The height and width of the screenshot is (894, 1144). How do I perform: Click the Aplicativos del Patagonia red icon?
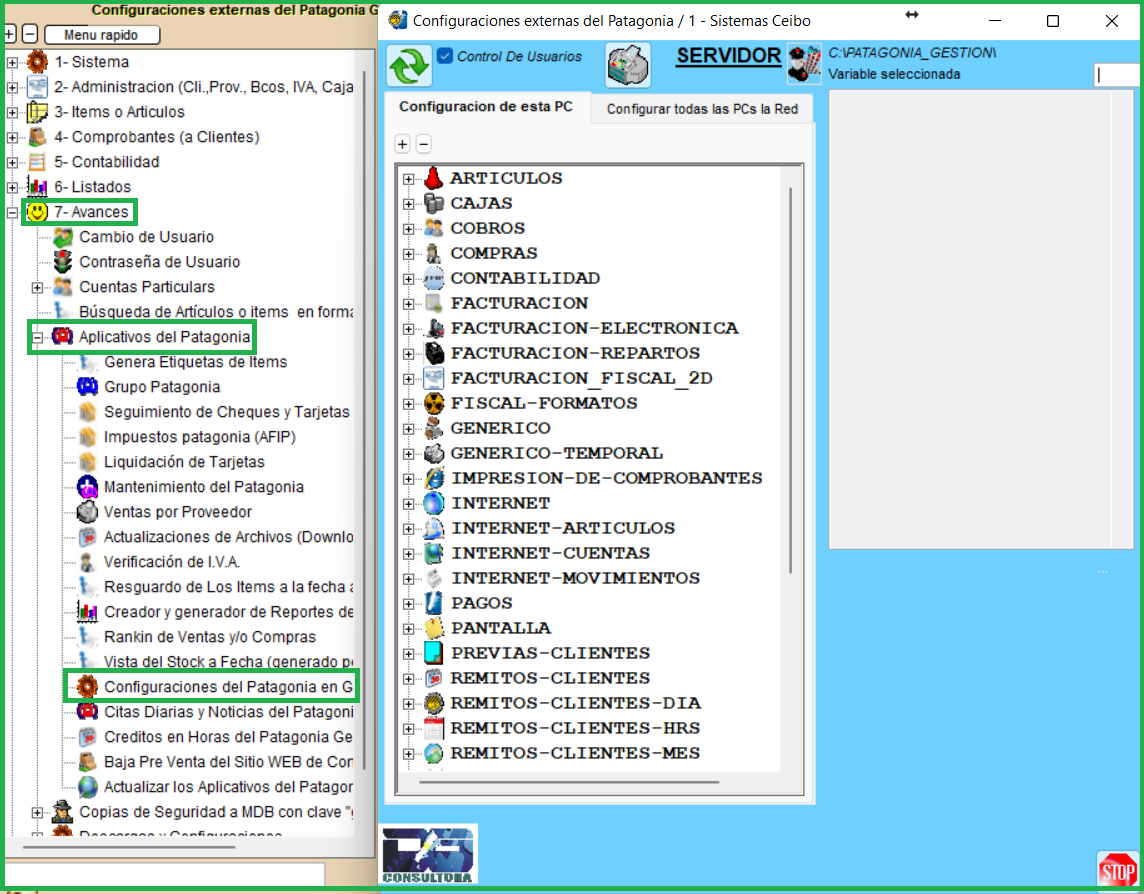[63, 336]
